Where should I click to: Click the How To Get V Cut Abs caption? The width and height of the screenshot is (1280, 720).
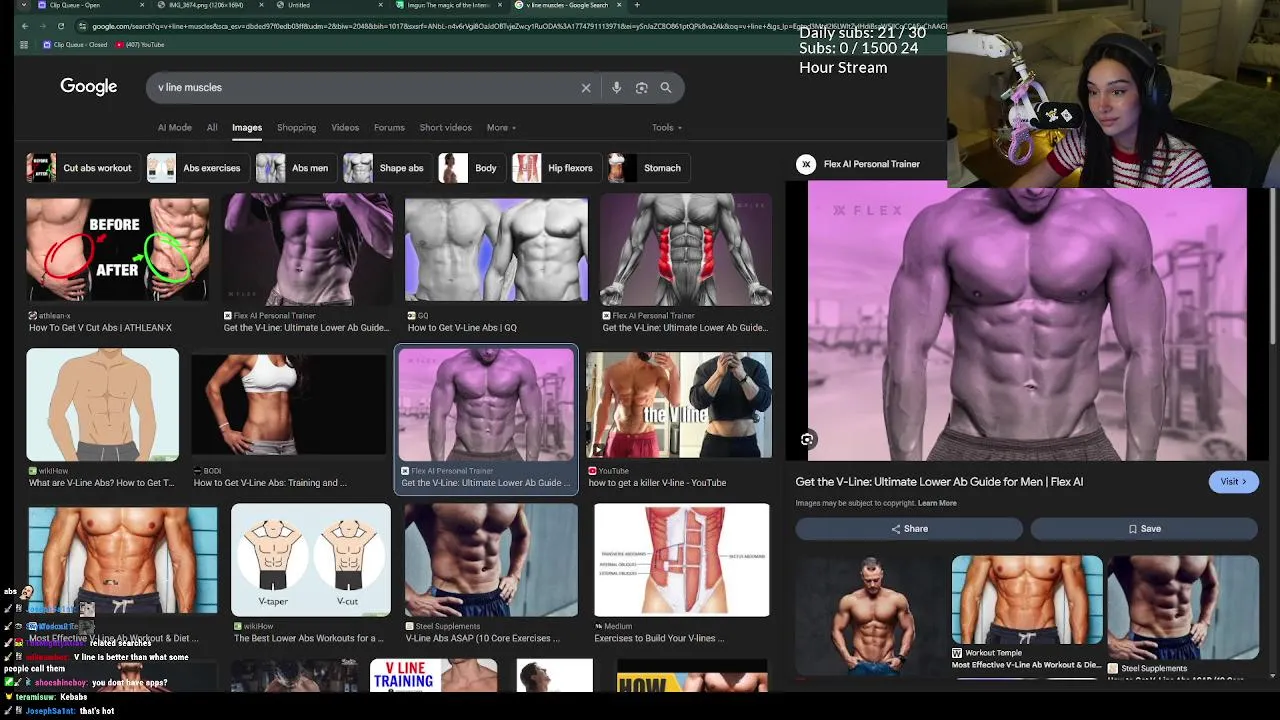tap(100, 328)
